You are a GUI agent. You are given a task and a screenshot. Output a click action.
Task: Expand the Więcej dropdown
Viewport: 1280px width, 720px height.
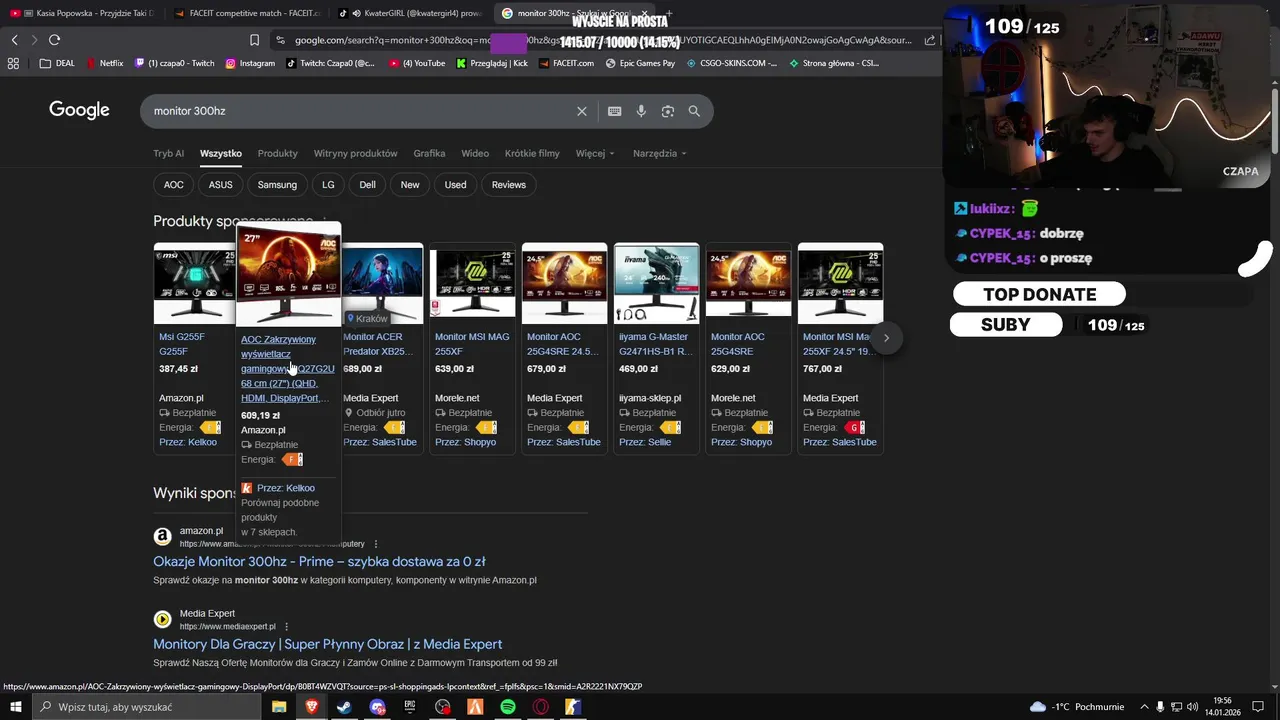(595, 154)
